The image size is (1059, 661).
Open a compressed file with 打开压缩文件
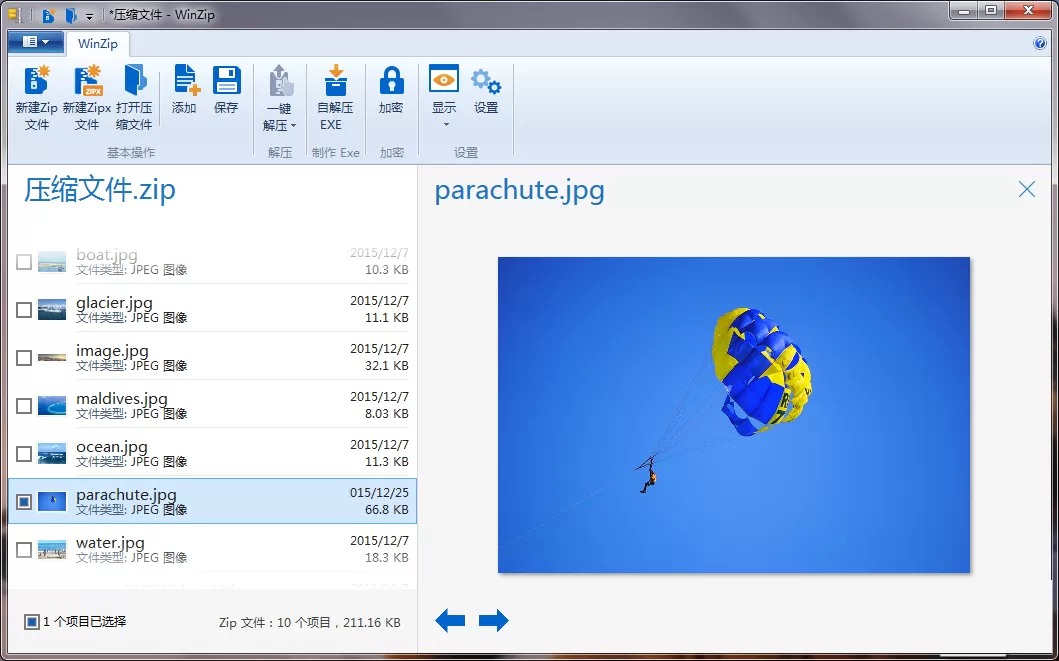tap(134, 98)
